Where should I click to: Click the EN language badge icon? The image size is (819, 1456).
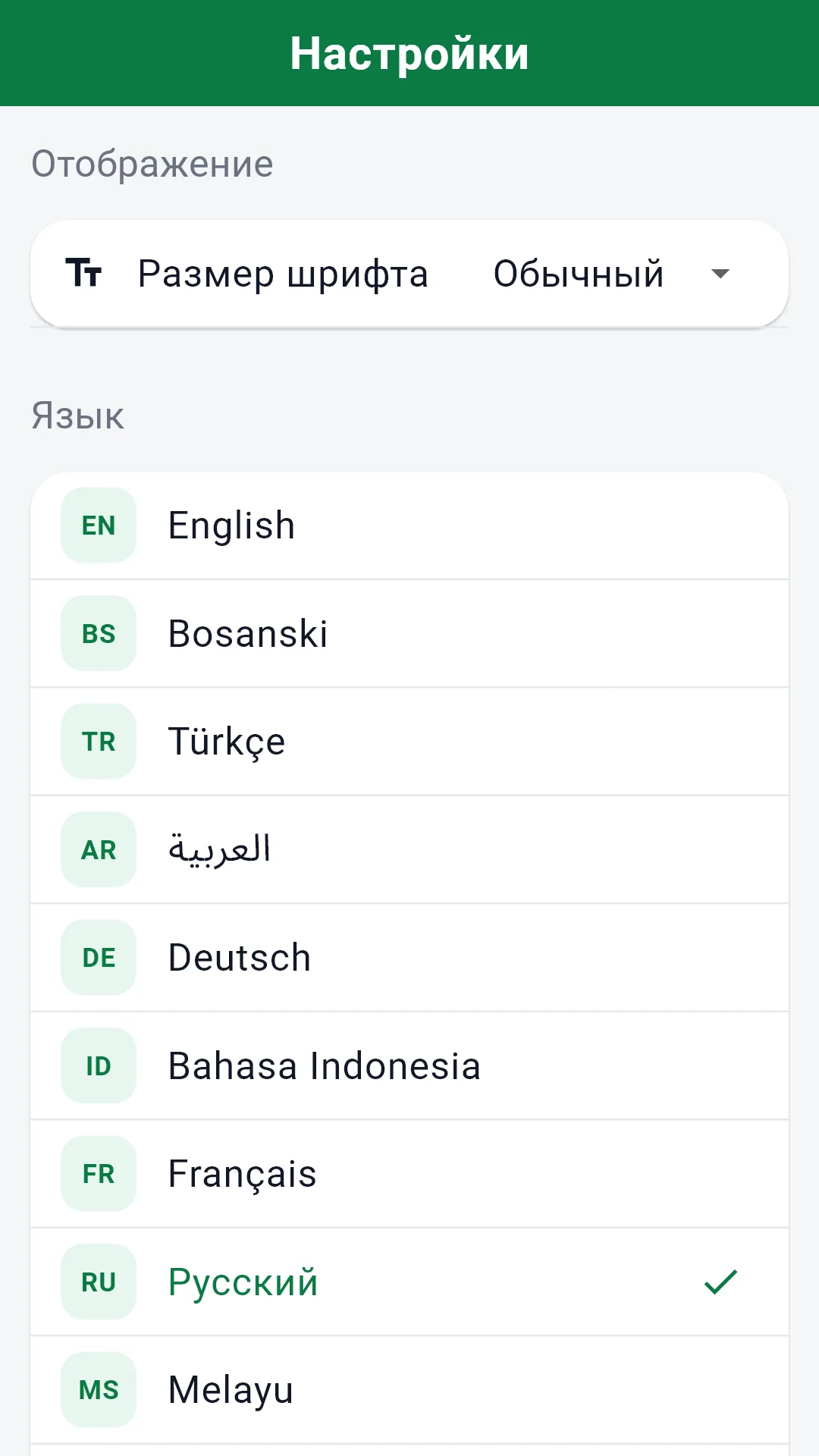click(99, 525)
